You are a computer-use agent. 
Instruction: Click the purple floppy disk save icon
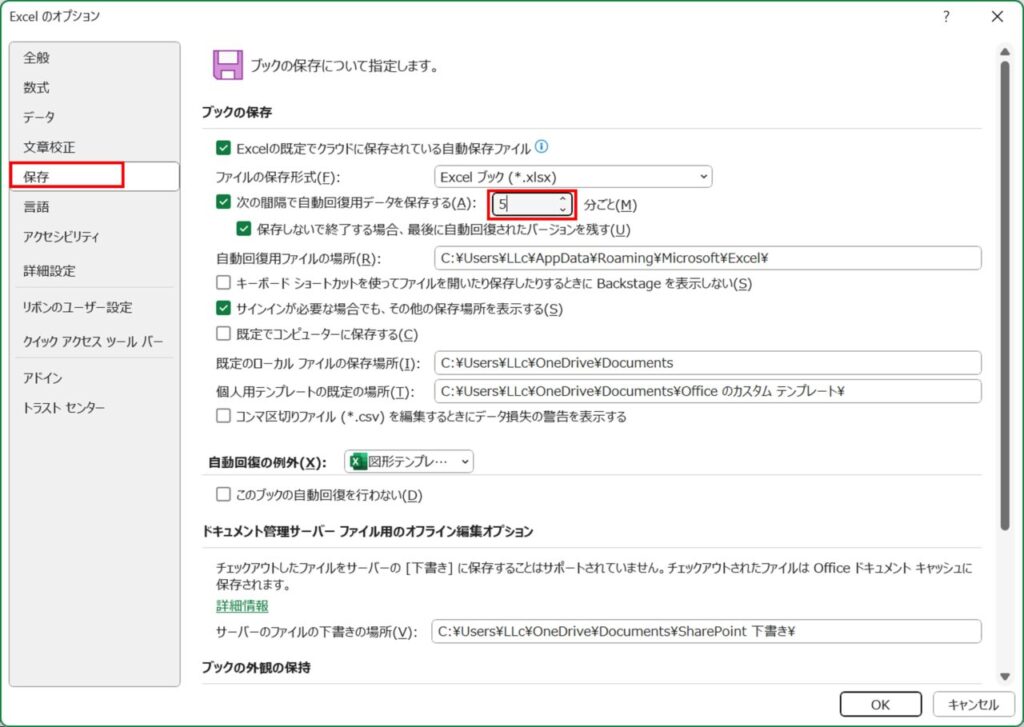tap(227, 65)
